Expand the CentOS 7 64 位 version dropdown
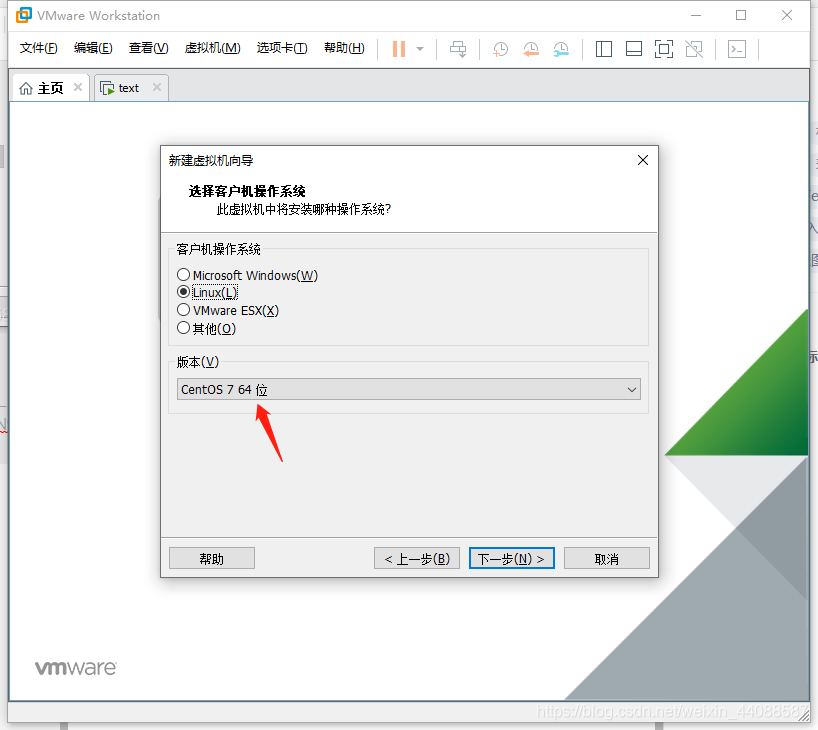Image resolution: width=818 pixels, height=730 pixels. pyautogui.click(x=408, y=389)
